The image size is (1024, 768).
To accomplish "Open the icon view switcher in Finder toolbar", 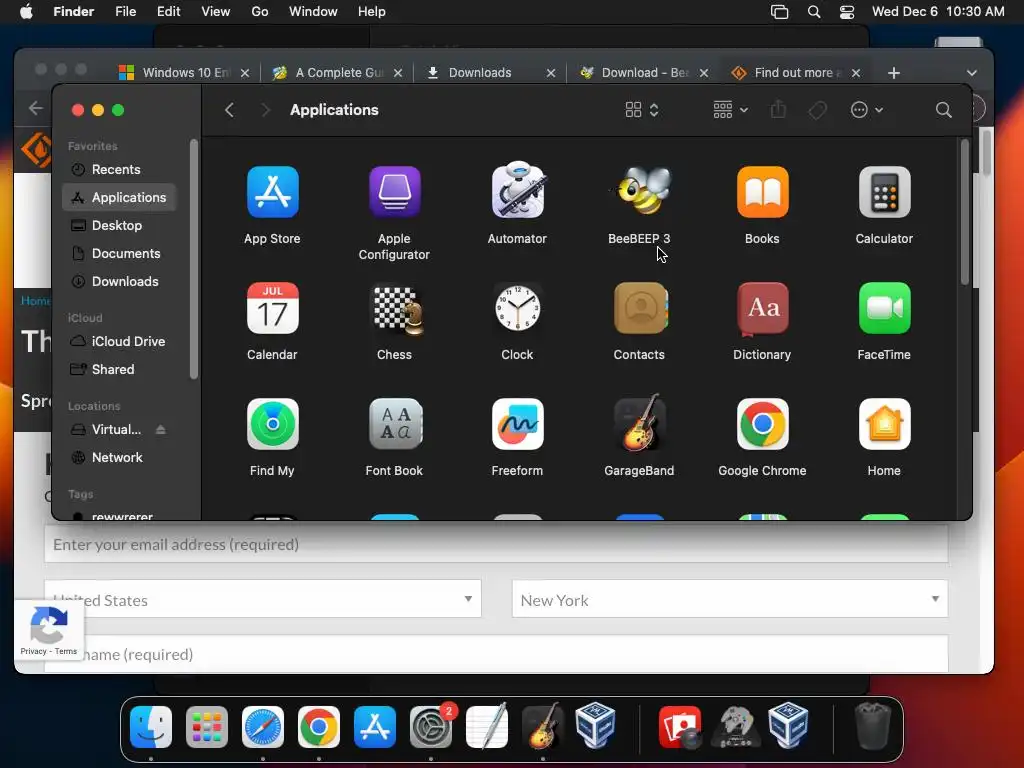I will click(641, 110).
